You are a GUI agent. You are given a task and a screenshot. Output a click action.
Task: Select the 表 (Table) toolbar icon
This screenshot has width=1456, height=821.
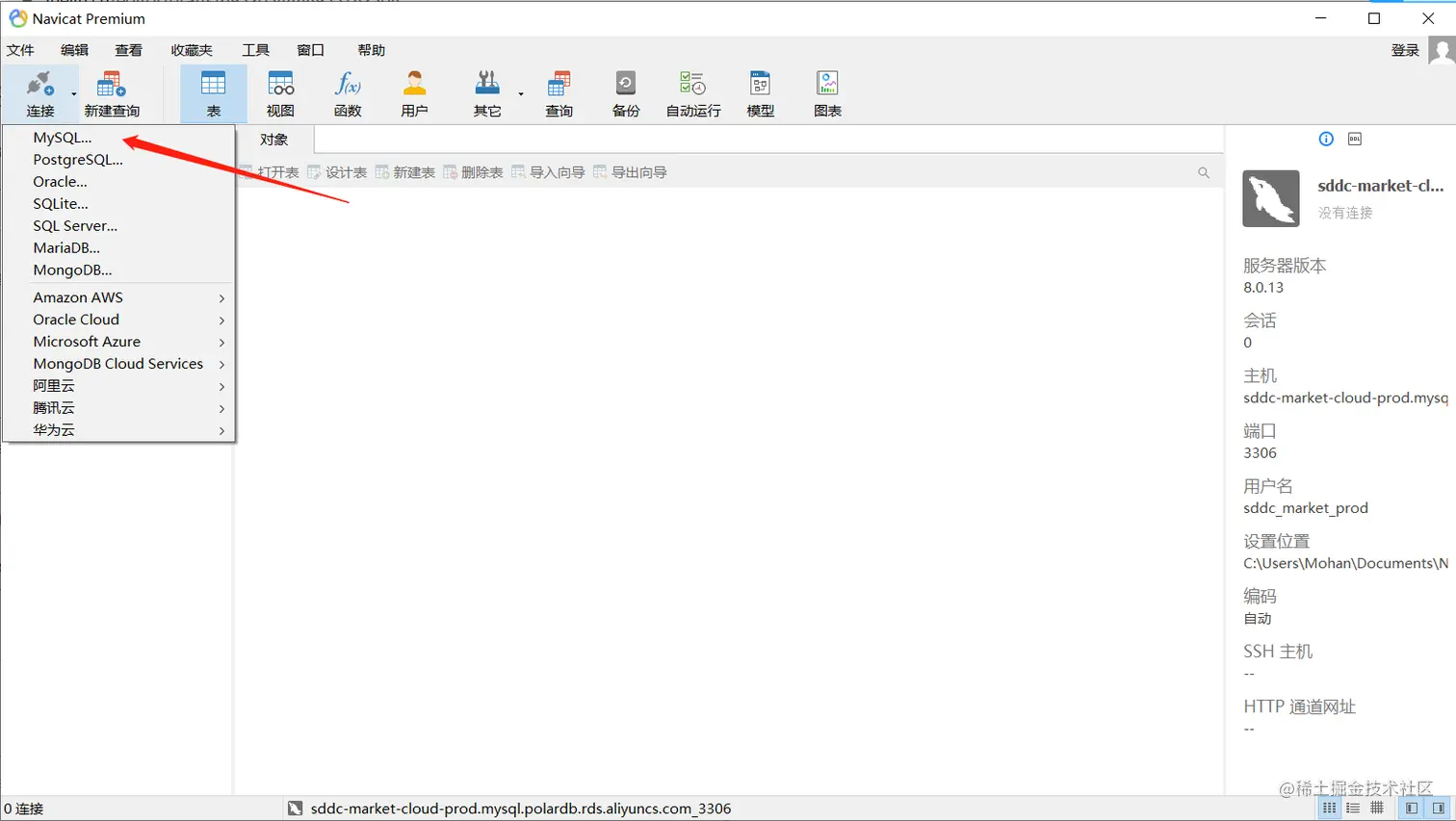(213, 93)
